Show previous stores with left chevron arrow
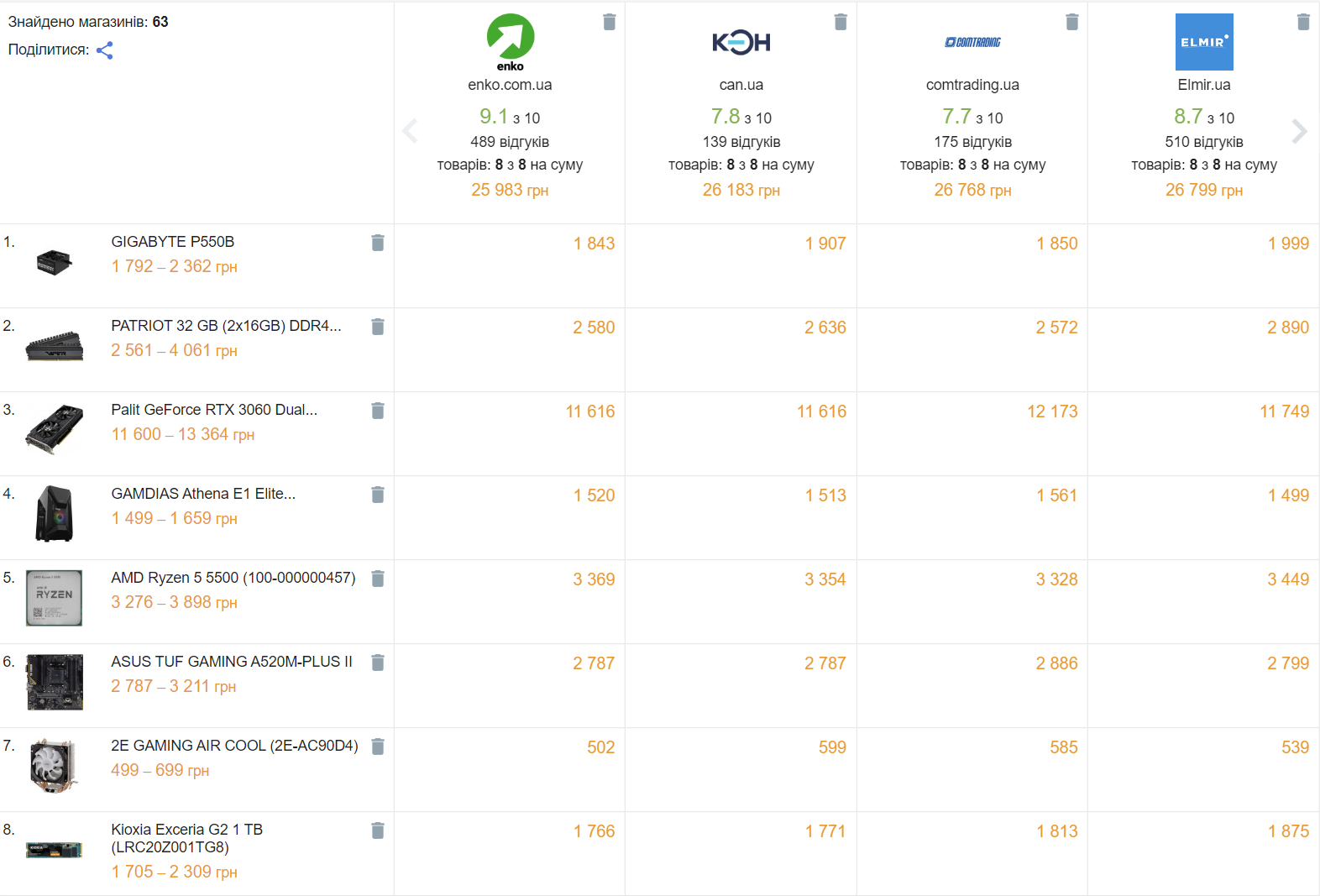Image resolution: width=1320 pixels, height=896 pixels. 410,131
